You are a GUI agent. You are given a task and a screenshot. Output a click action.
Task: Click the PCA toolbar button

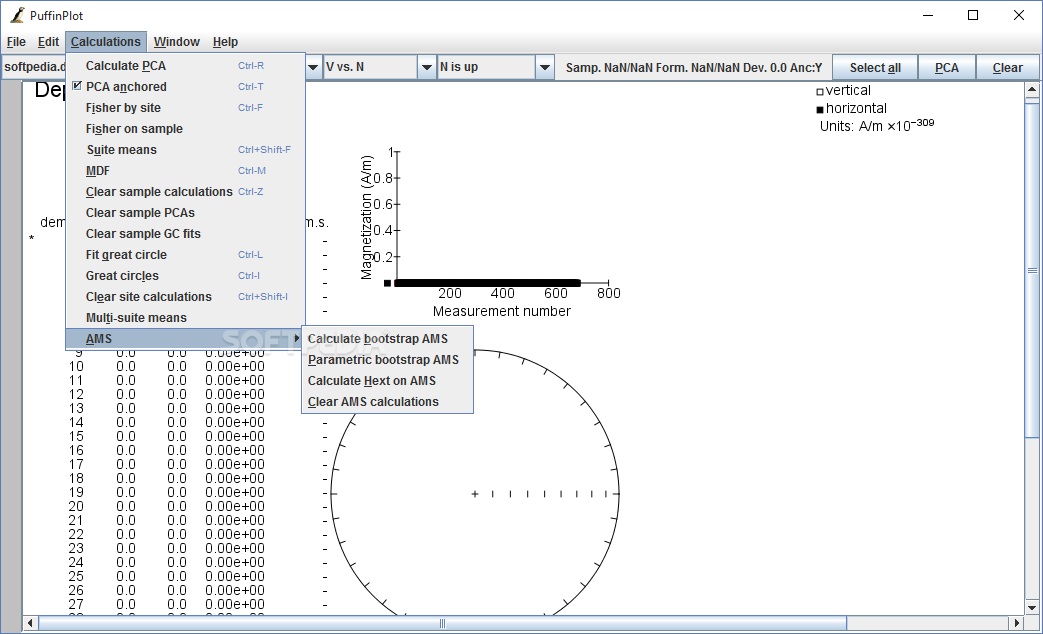[947, 68]
